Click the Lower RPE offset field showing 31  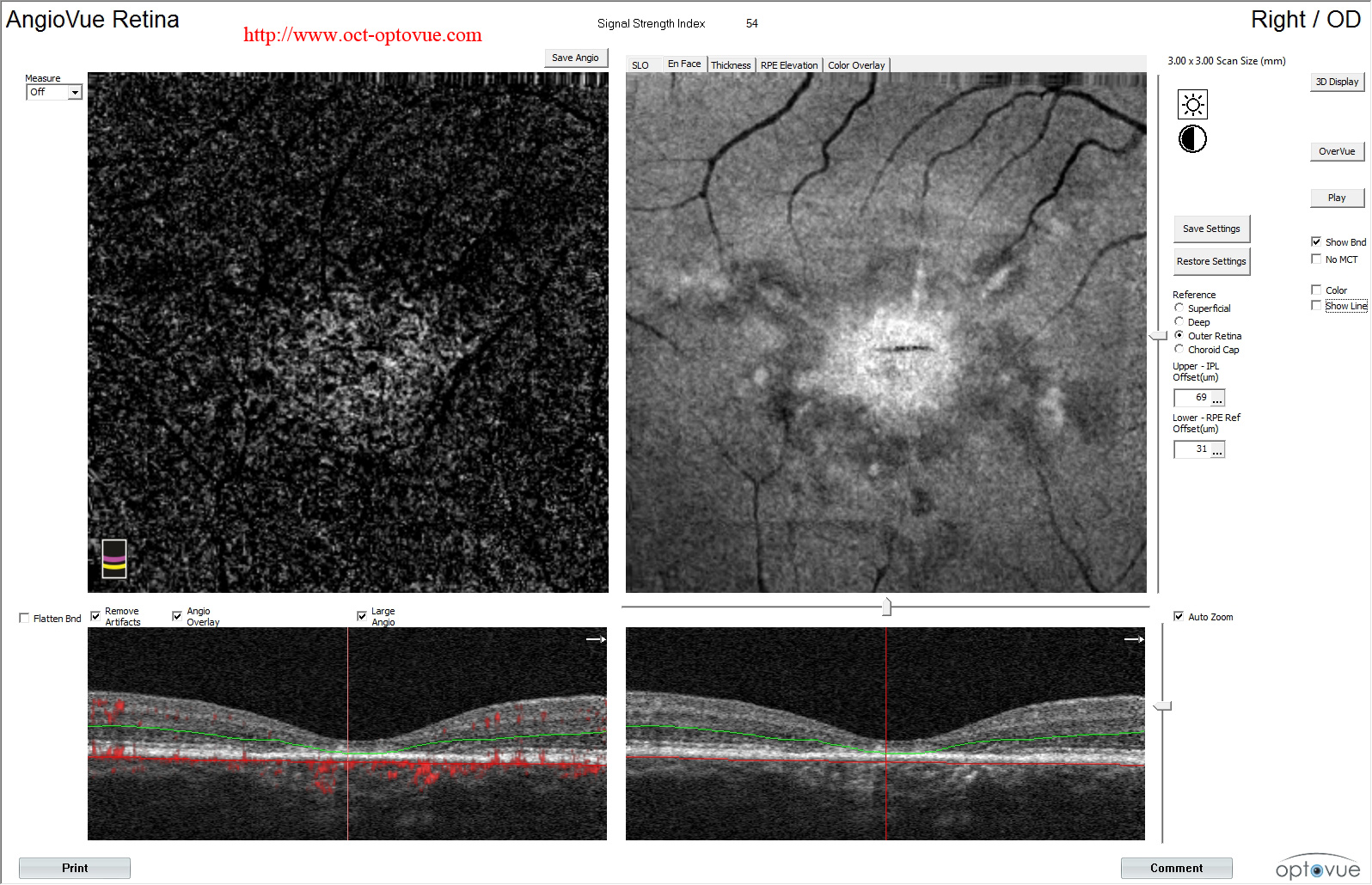(x=1192, y=449)
